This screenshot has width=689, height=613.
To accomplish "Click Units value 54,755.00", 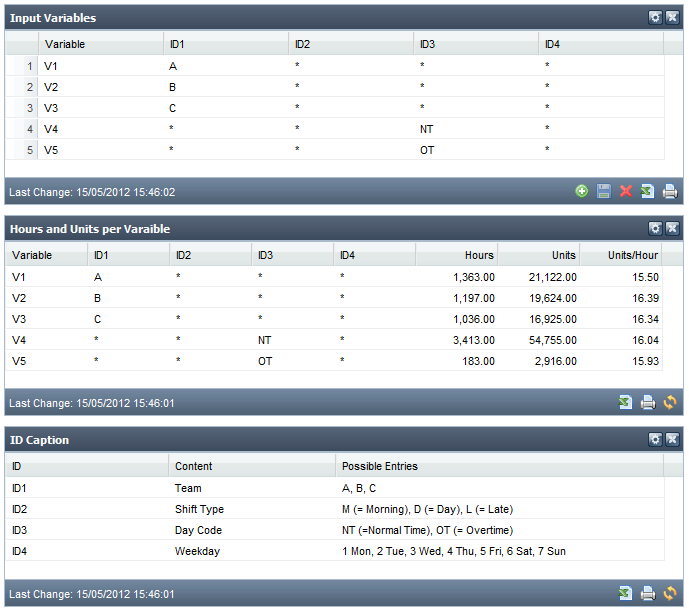I will (553, 340).
